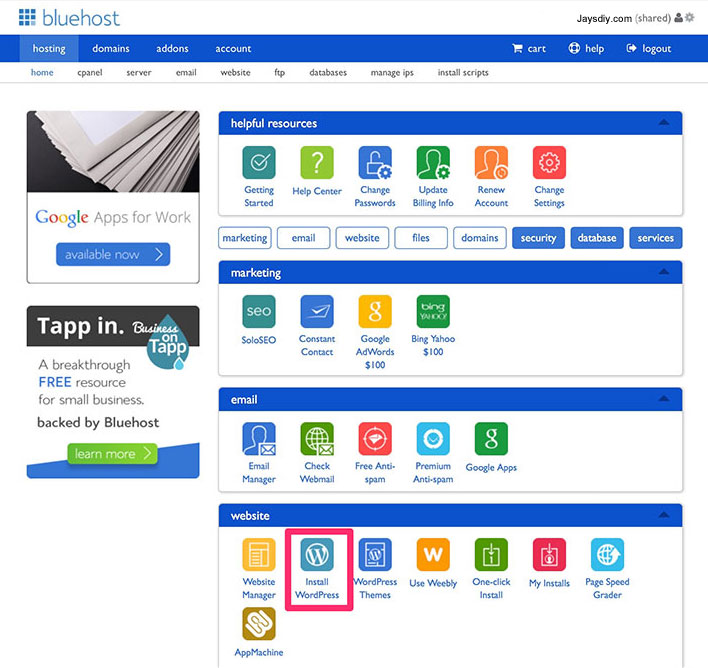Viewport: 708px width, 668px height.
Task: Toggle the security filter button
Action: pyautogui.click(x=538, y=238)
